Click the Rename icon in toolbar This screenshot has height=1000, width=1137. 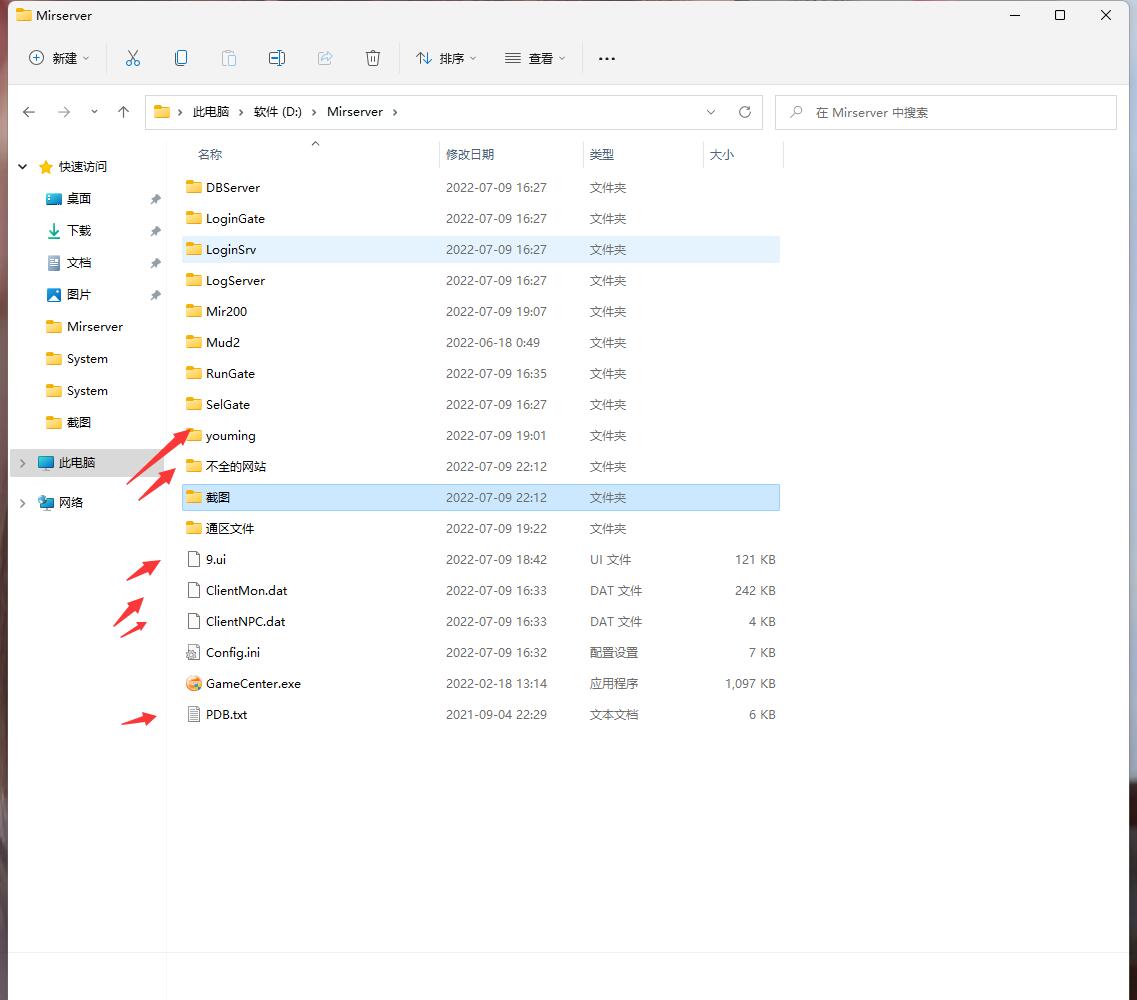click(277, 58)
